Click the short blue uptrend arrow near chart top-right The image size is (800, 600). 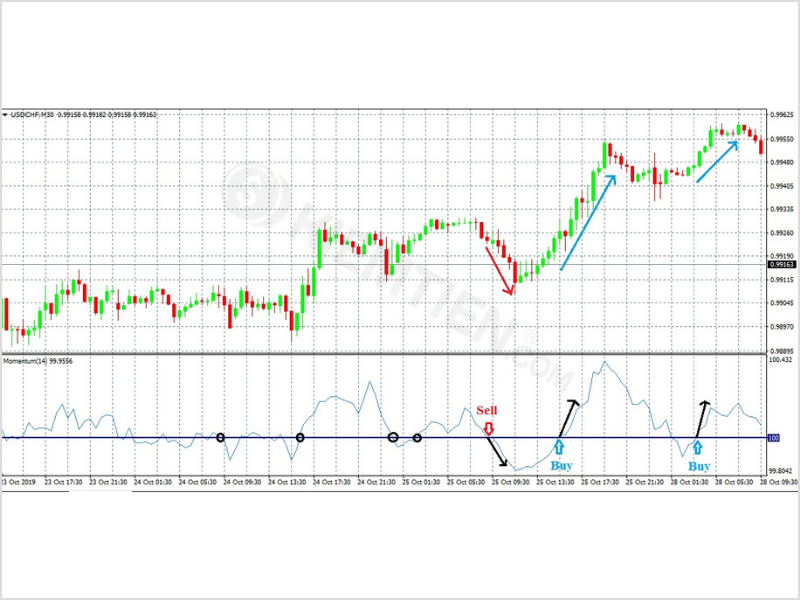tap(717, 161)
